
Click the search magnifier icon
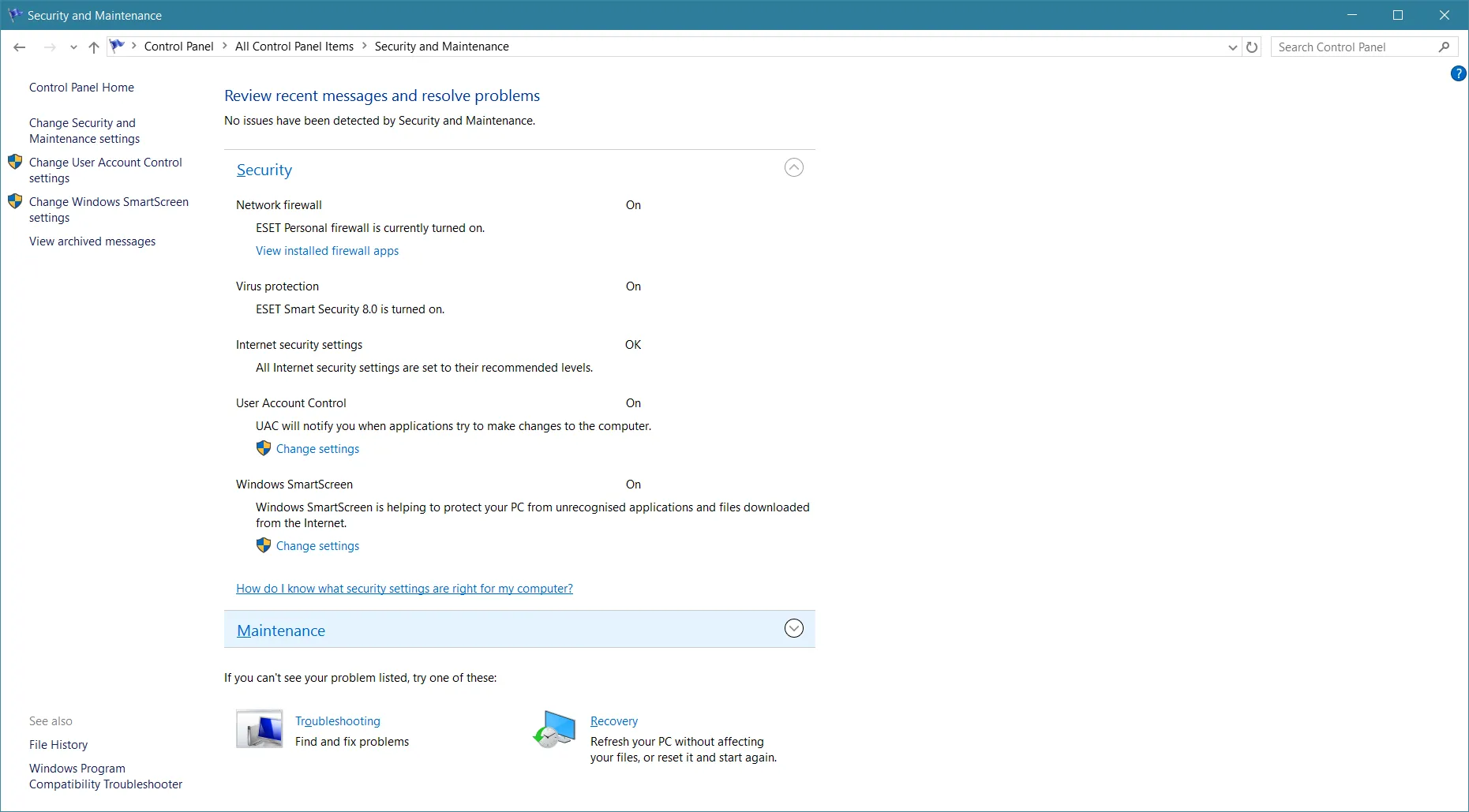(1444, 47)
